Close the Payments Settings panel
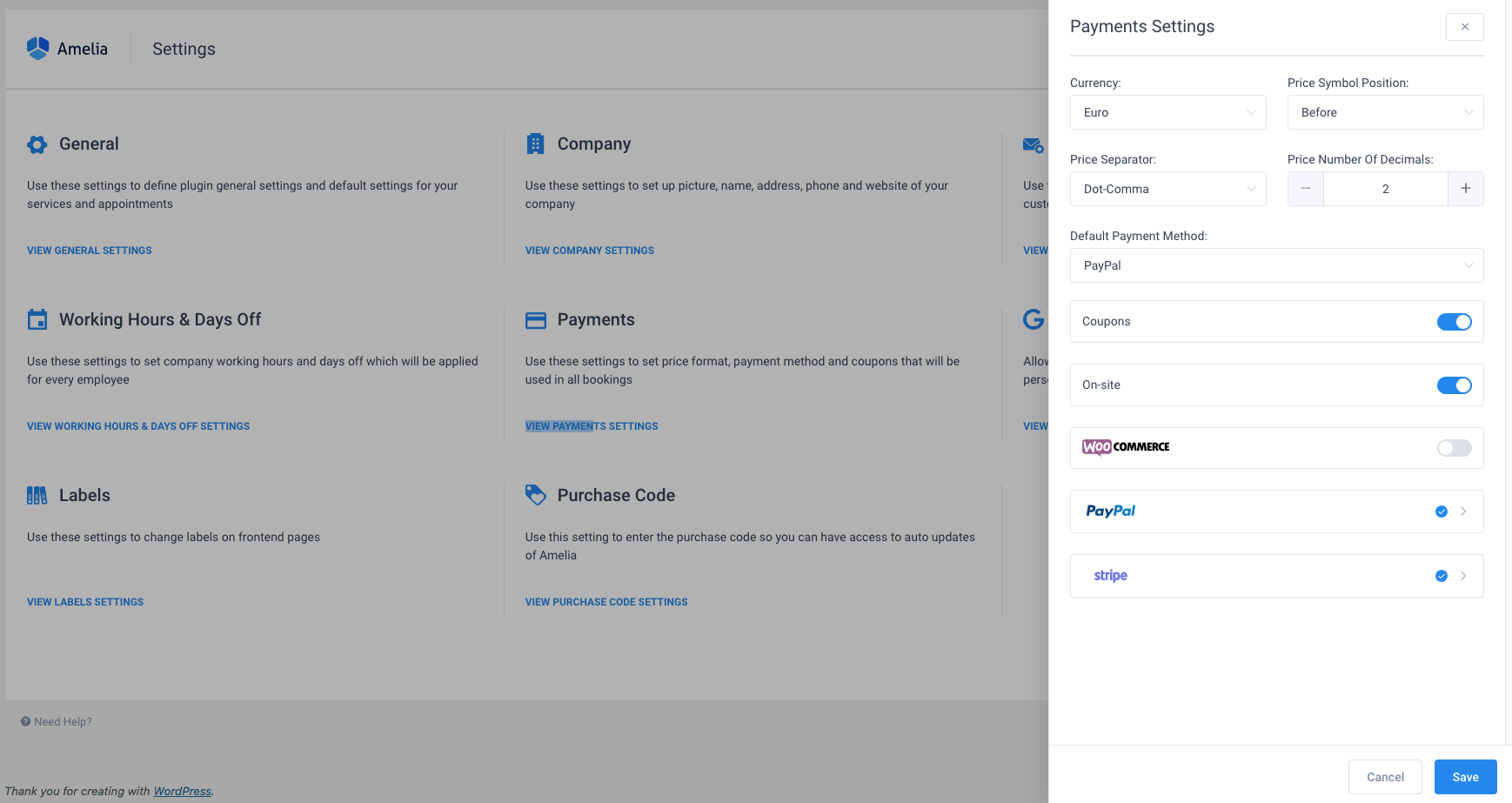The image size is (1512, 803). (1465, 27)
